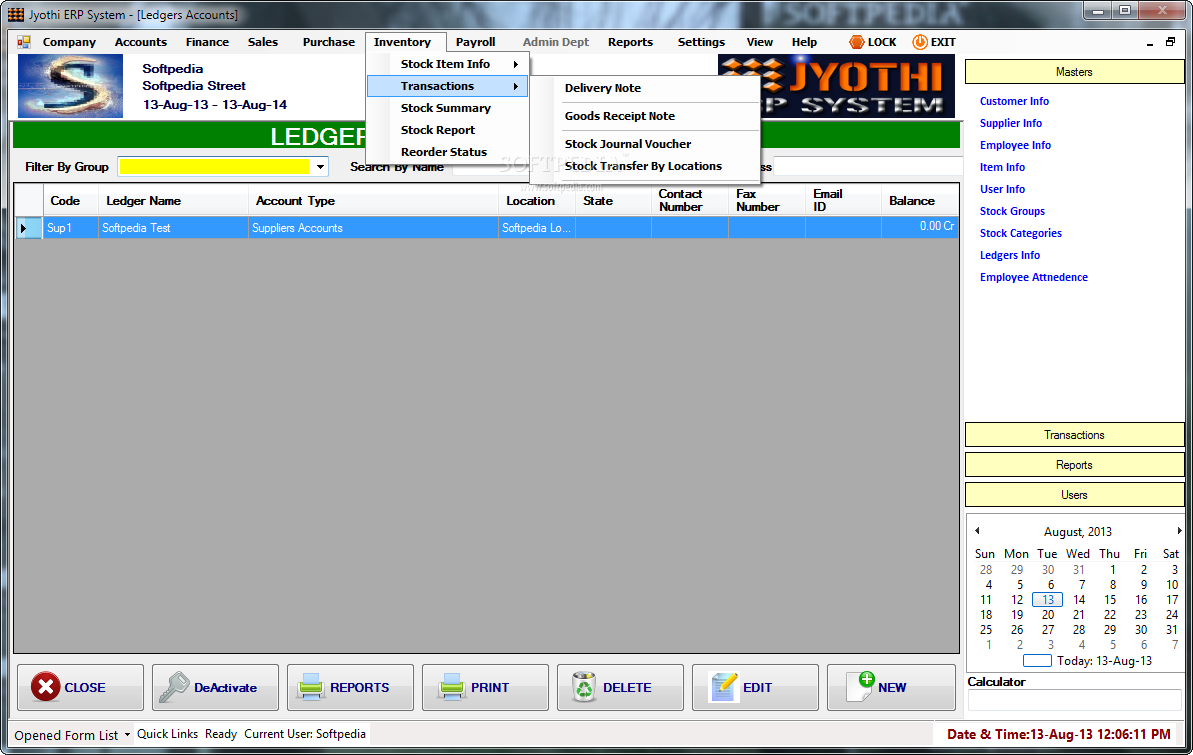
Task: Click the Softpedia company logo image
Action: [x=70, y=86]
